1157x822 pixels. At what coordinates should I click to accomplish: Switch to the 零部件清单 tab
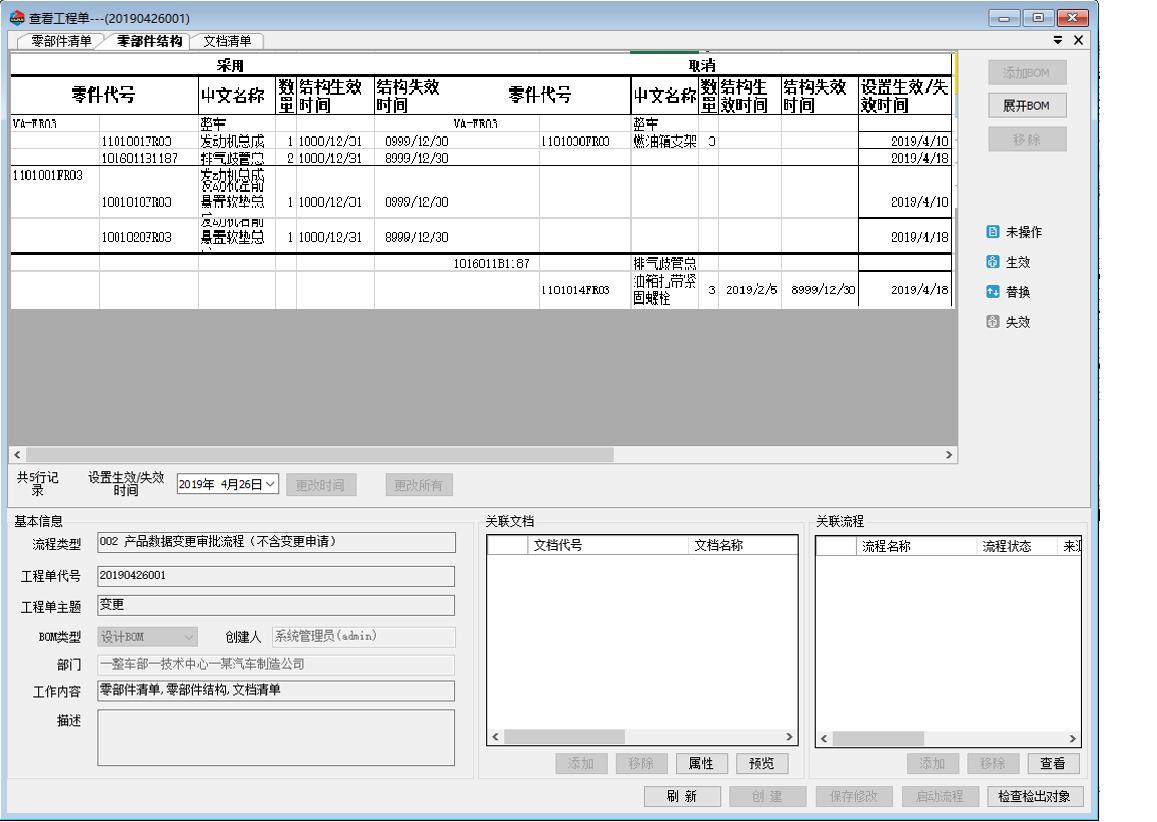(x=61, y=41)
